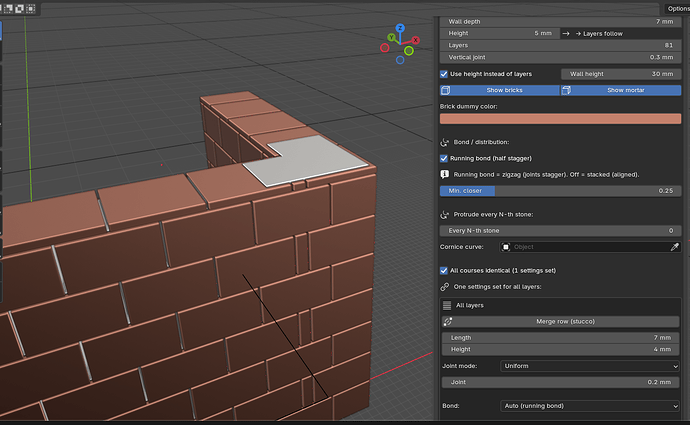Click the white corner brick face in viewport

[x=308, y=158]
